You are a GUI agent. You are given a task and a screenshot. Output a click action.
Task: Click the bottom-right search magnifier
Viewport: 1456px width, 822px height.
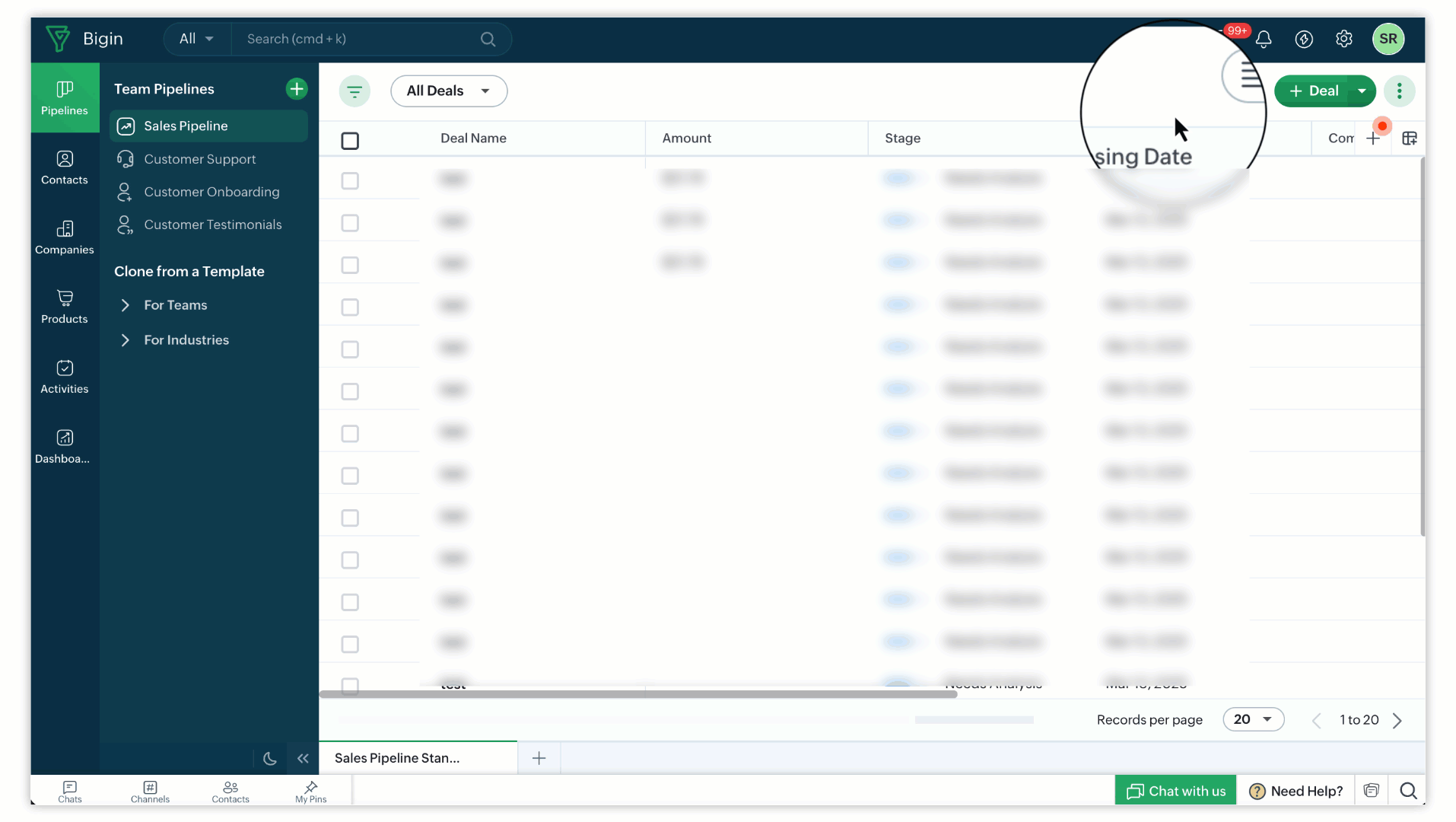coord(1408,791)
